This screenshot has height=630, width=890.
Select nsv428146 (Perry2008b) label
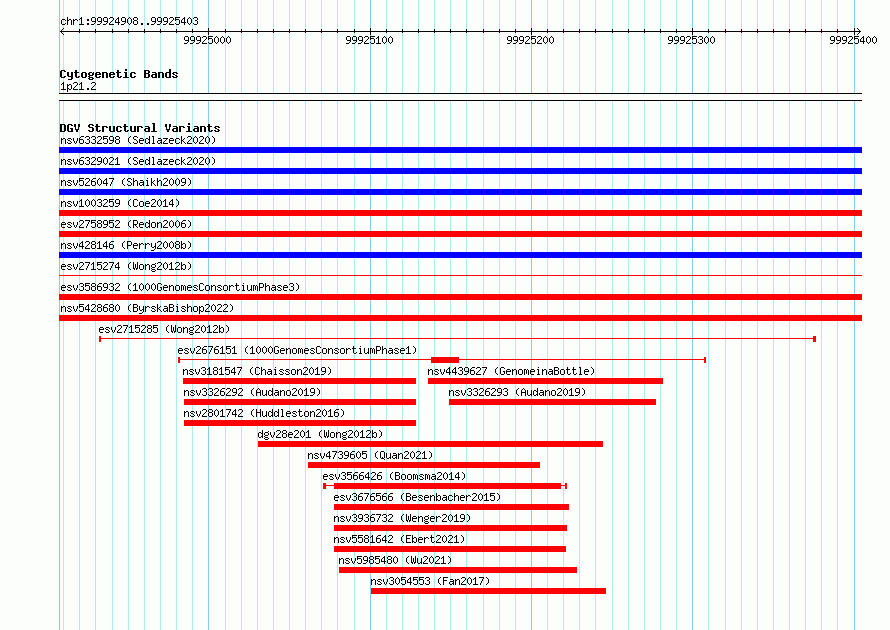pos(126,245)
